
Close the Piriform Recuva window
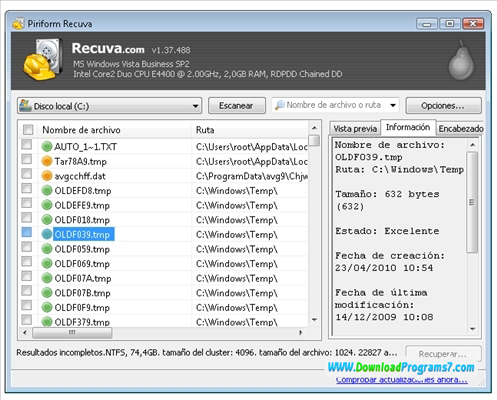472,24
